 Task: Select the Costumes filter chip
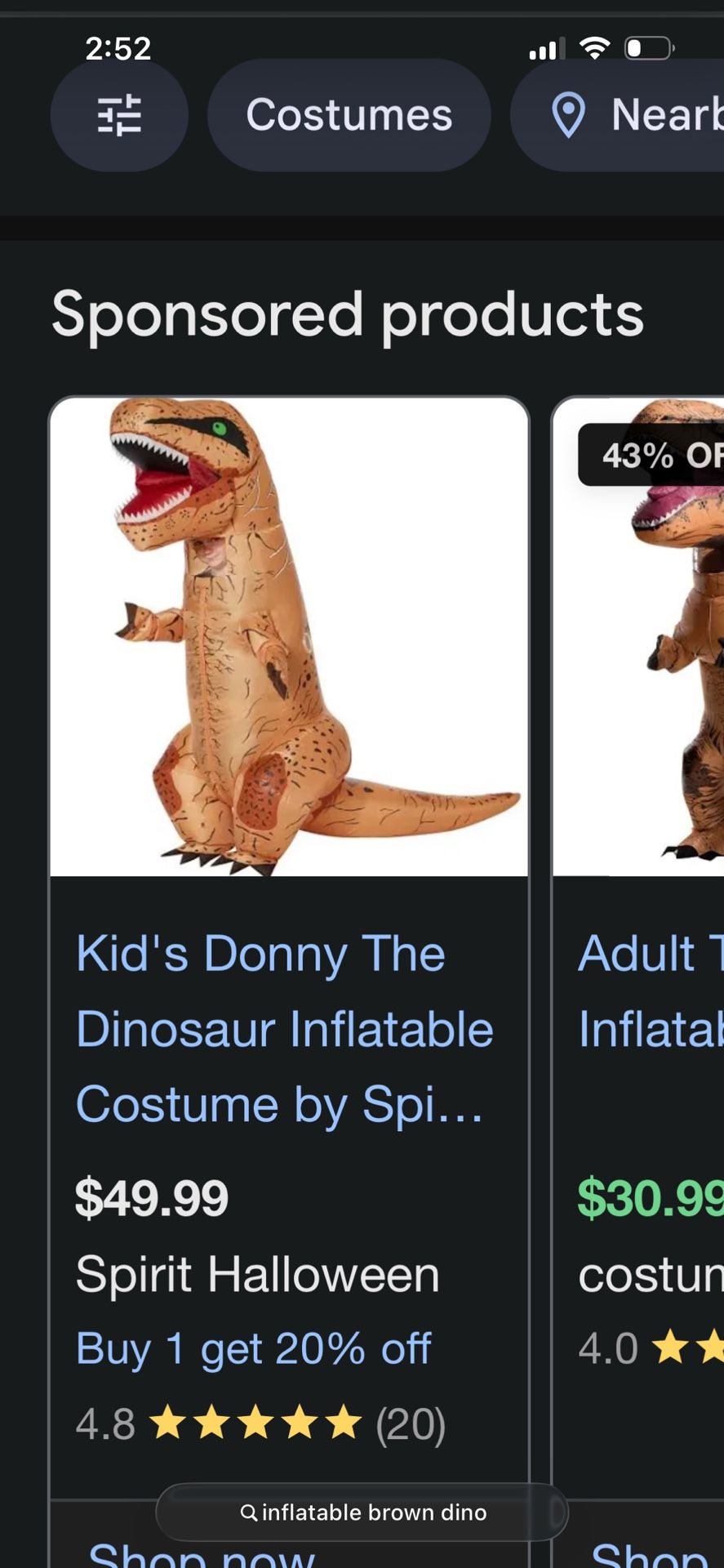point(349,115)
